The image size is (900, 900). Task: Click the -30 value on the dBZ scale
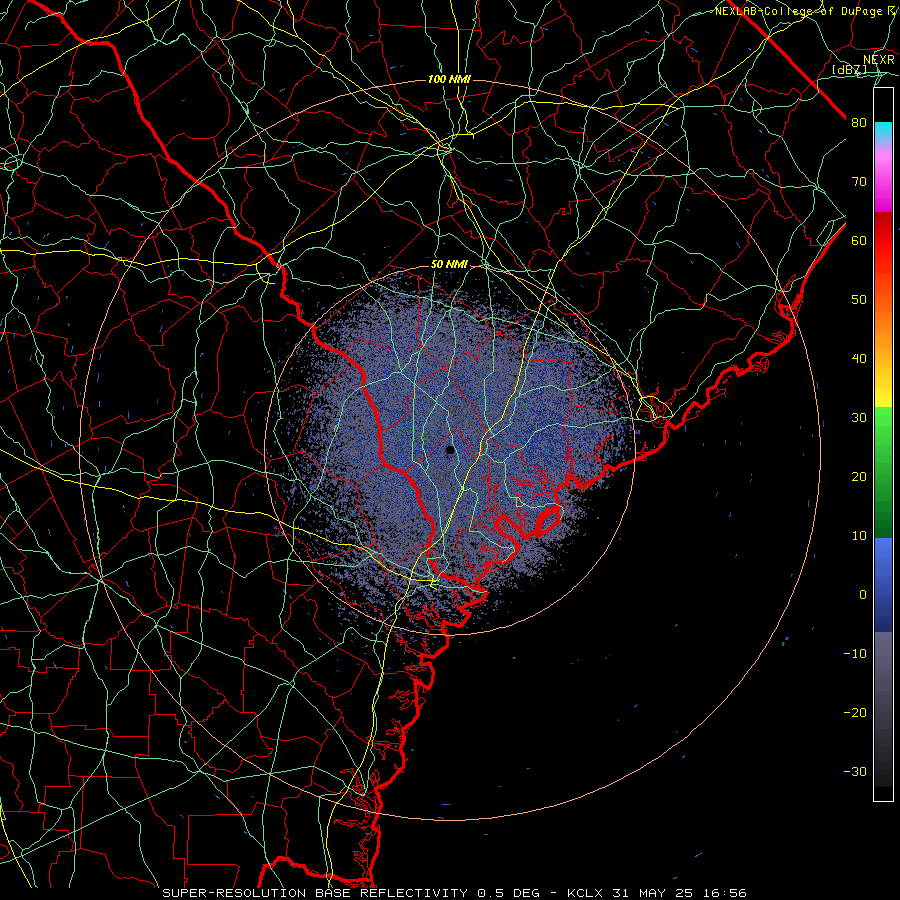pos(855,771)
